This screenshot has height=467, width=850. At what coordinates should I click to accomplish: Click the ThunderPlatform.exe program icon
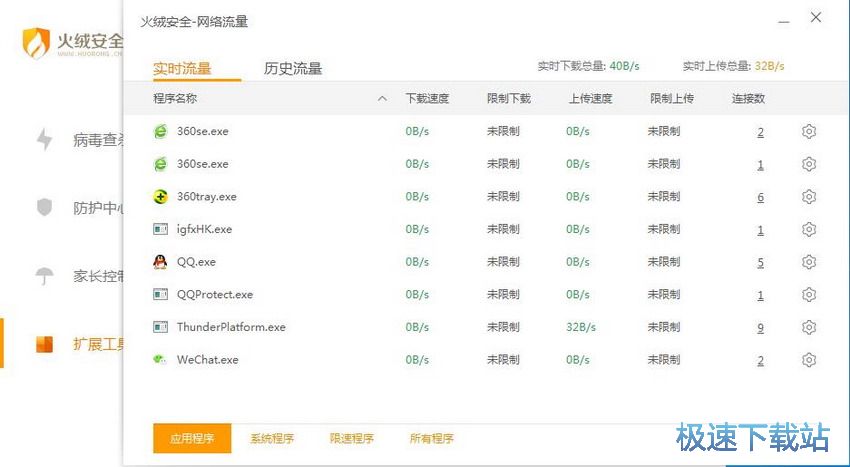[x=160, y=327]
